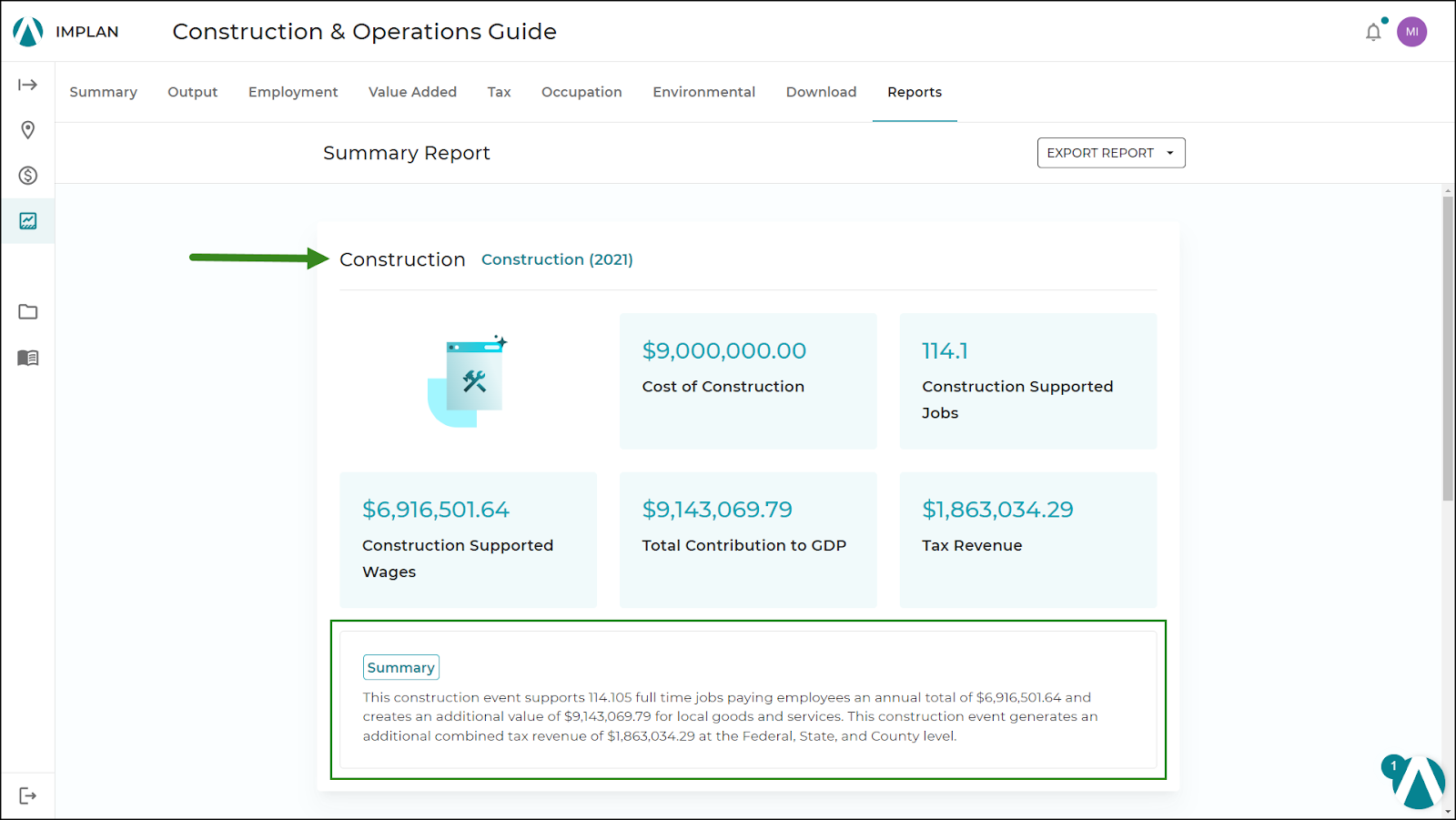This screenshot has height=820, width=1456.
Task: Click the IMPLAN logo in the top bar
Action: pyautogui.click(x=27, y=30)
